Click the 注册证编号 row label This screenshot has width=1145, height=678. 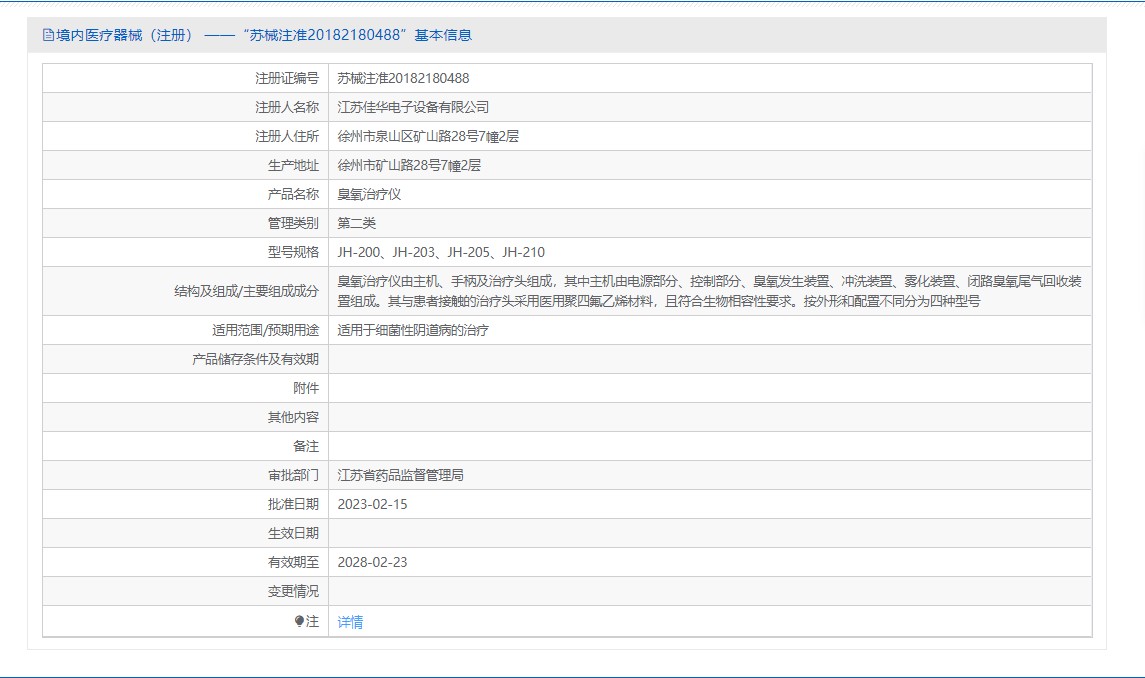(287, 78)
